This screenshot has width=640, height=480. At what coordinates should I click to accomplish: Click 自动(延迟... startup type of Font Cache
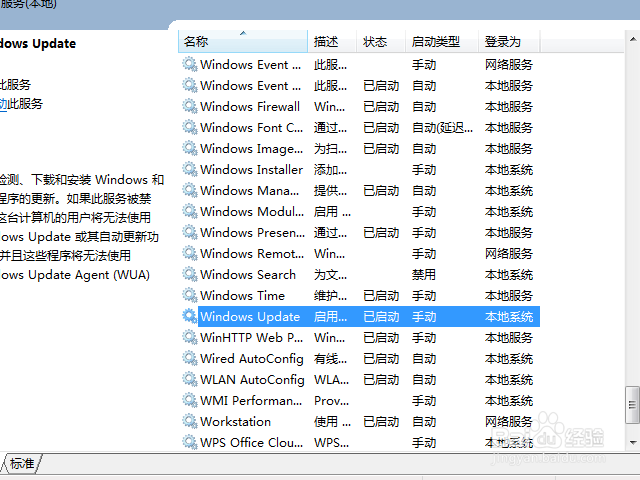442,128
